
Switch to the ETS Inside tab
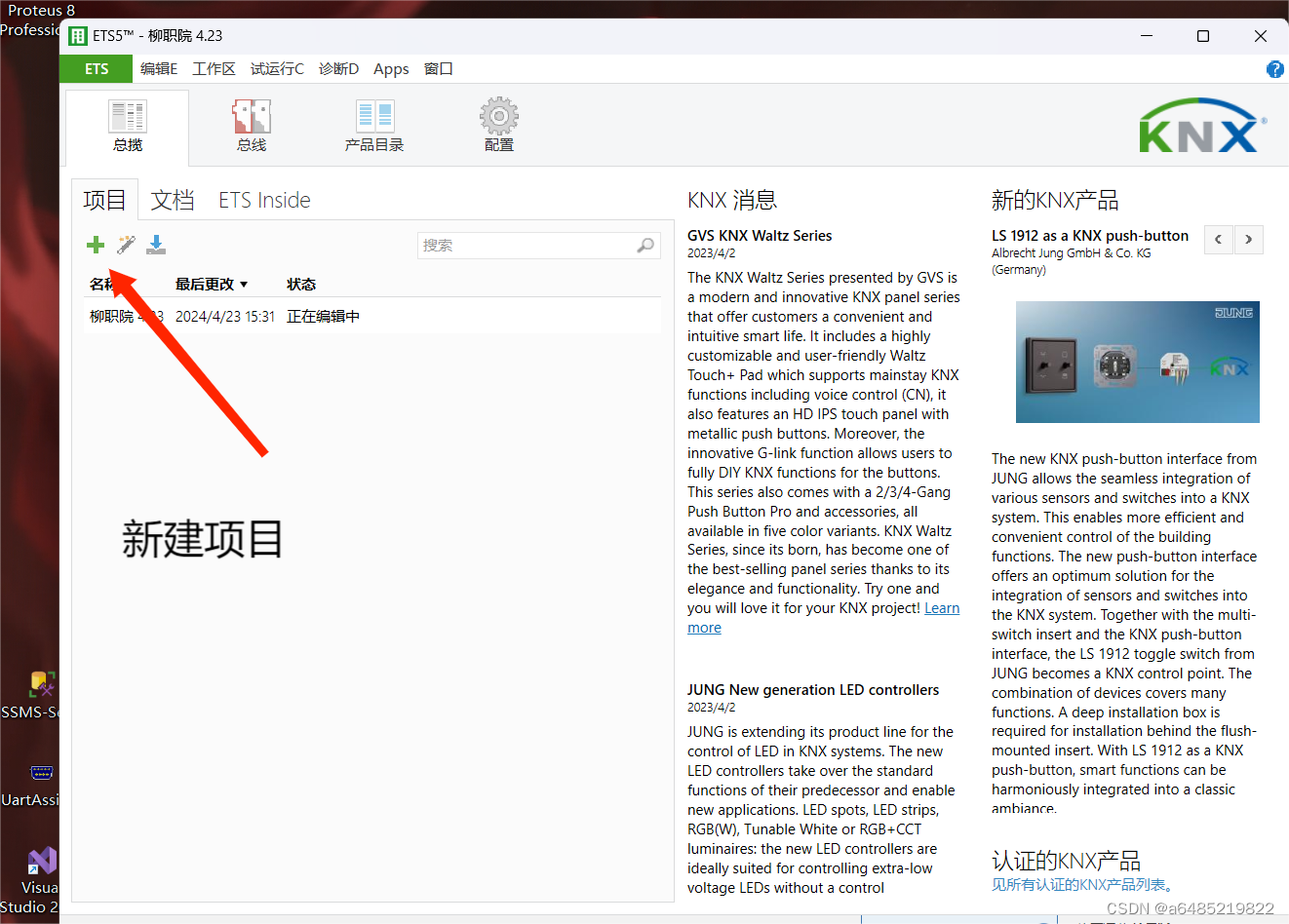tap(264, 200)
